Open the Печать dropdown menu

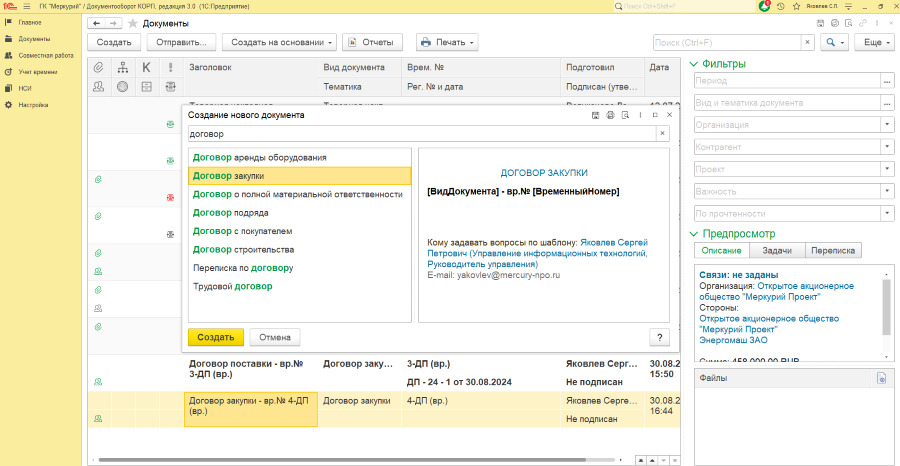pyautogui.click(x=447, y=42)
